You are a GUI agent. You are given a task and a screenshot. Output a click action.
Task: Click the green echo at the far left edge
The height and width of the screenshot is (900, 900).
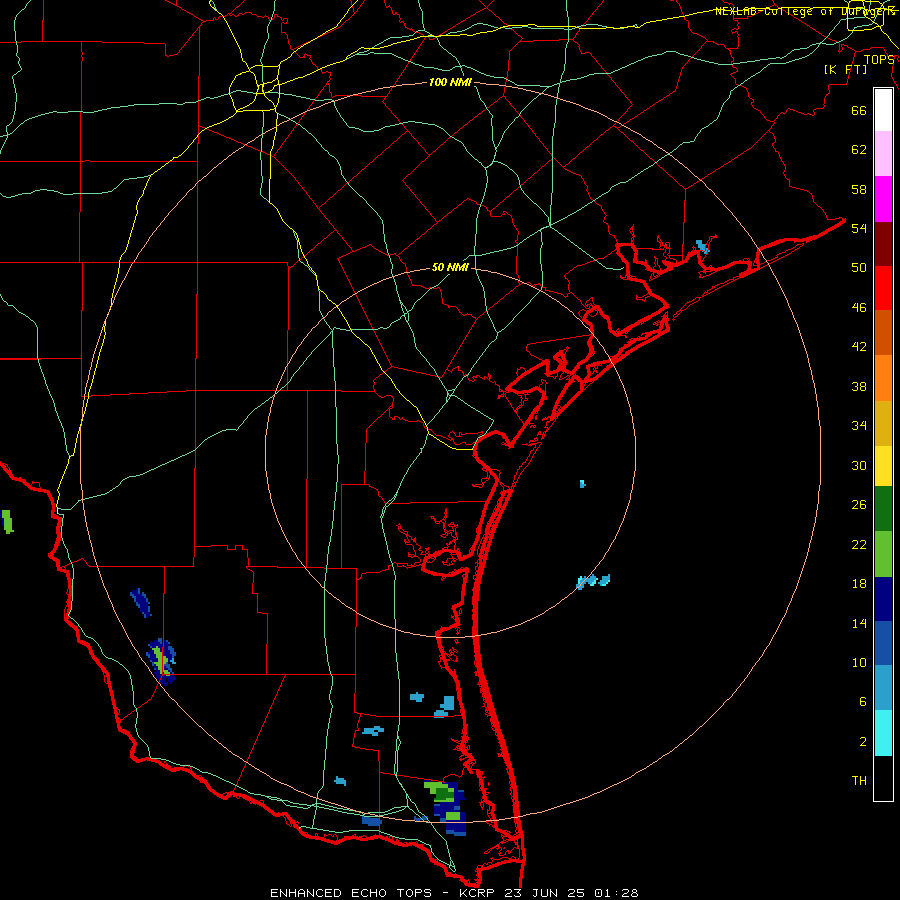7,521
